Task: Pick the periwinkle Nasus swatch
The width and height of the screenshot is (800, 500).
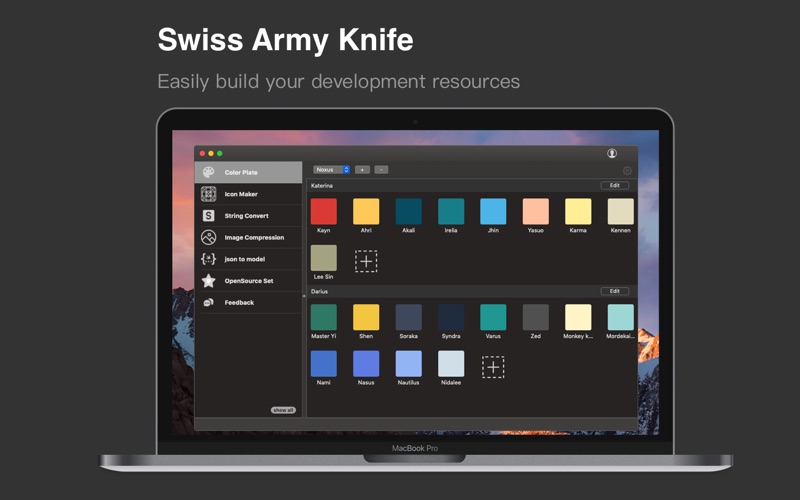Action: [x=366, y=363]
